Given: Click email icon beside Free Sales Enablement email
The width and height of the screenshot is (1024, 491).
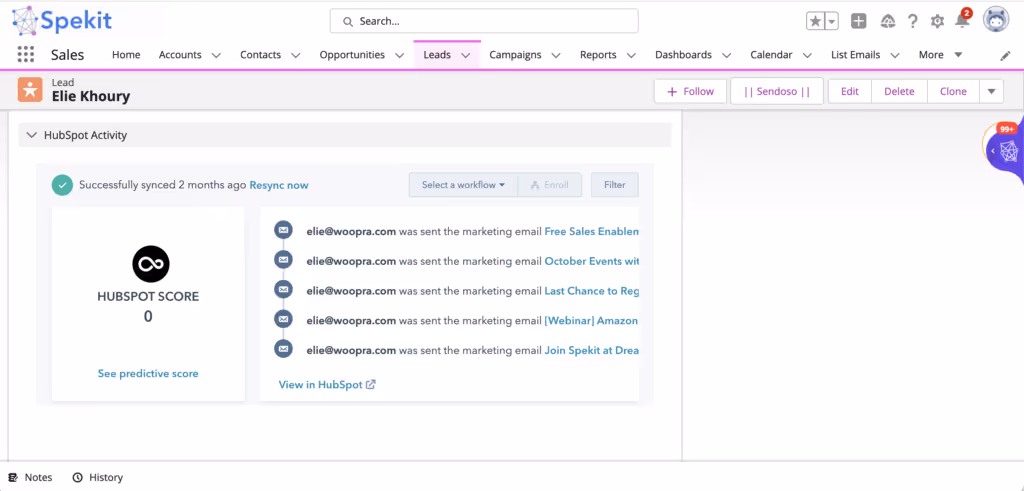Looking at the screenshot, I should point(283,230).
